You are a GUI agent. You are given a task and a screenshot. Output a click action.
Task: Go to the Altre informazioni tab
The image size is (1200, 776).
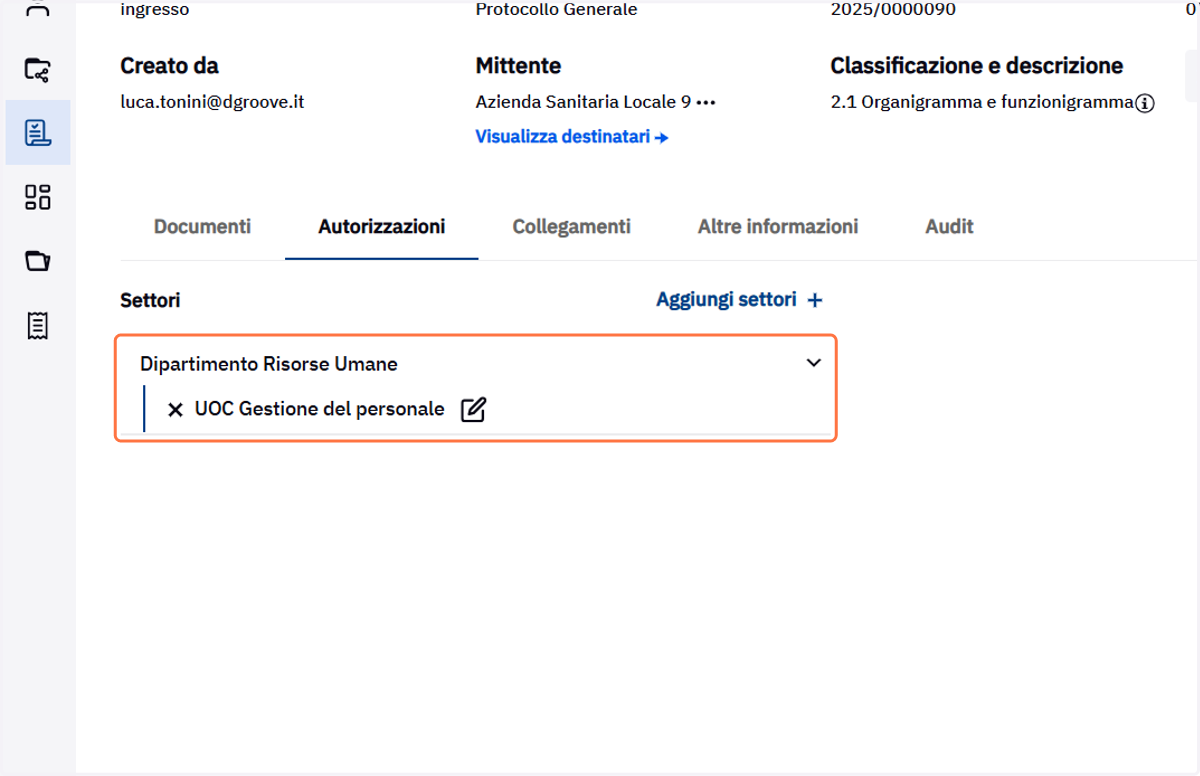778,227
